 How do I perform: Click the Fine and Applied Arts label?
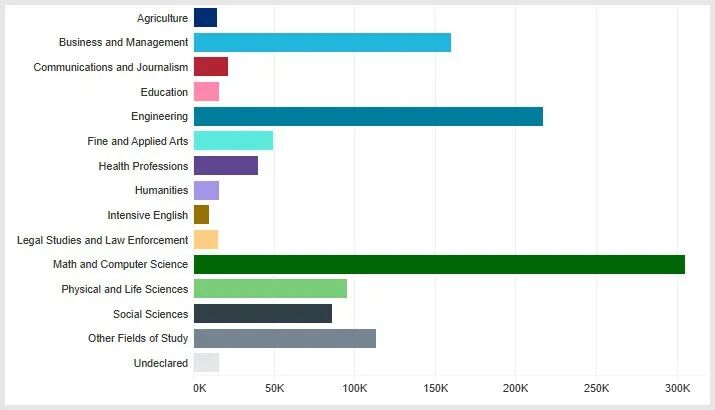(x=138, y=141)
